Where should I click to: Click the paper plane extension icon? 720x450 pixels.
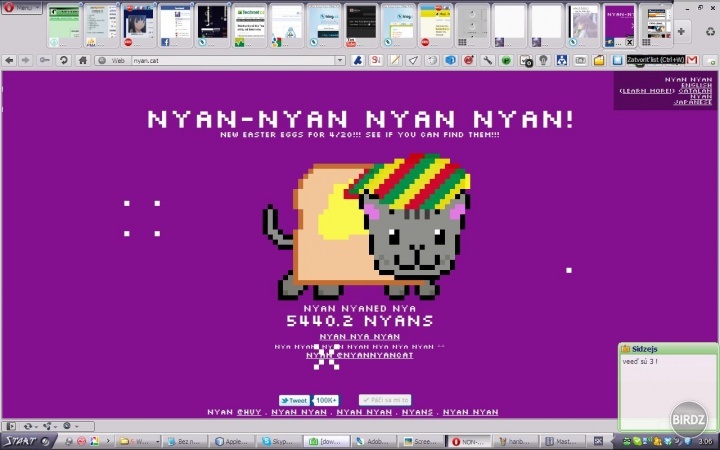[413, 60]
